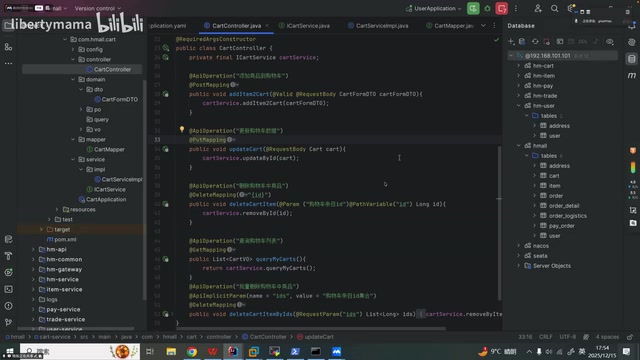Collapse the hm-user database schema

click(x=519, y=105)
